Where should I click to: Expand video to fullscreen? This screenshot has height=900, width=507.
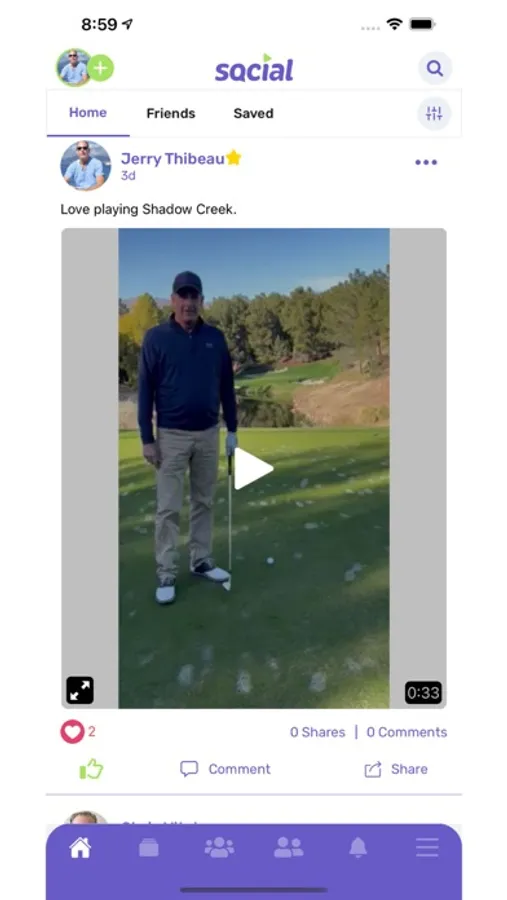80,690
